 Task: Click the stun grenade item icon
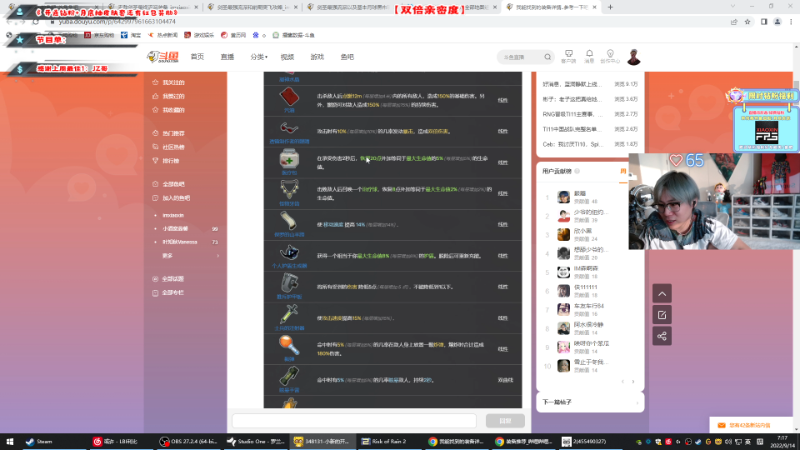click(289, 377)
